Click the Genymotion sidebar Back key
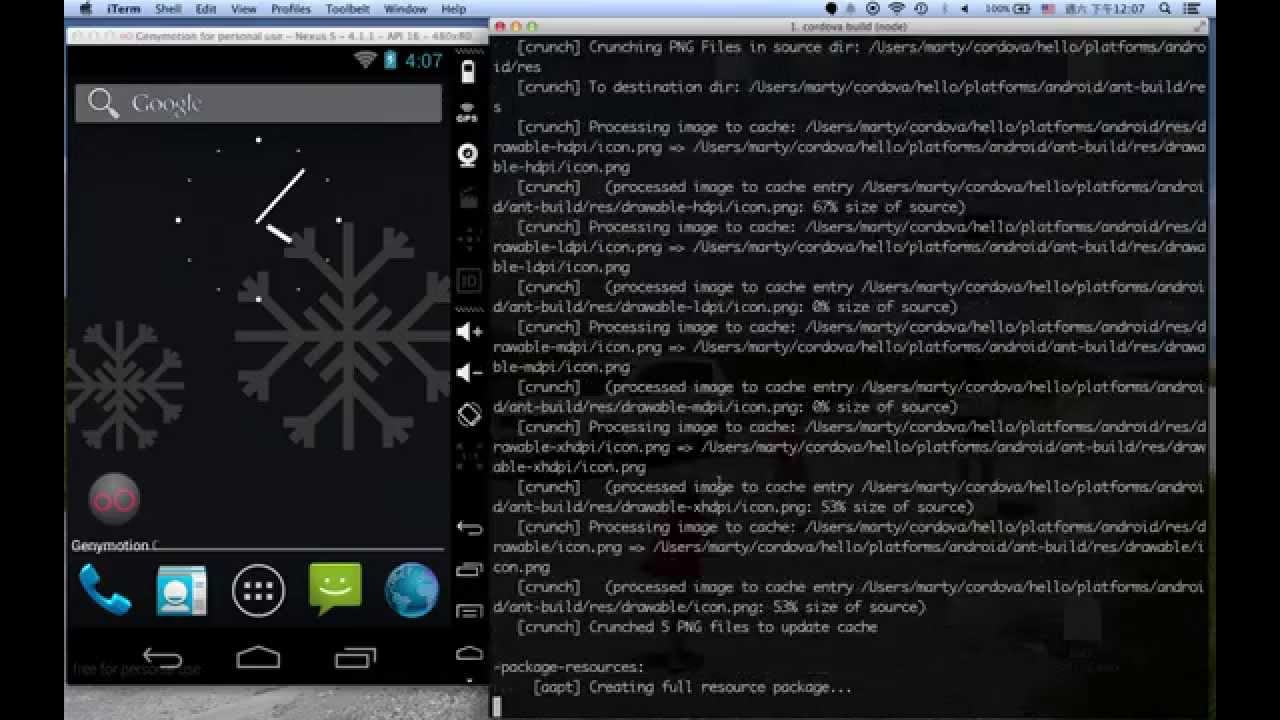 [469, 528]
